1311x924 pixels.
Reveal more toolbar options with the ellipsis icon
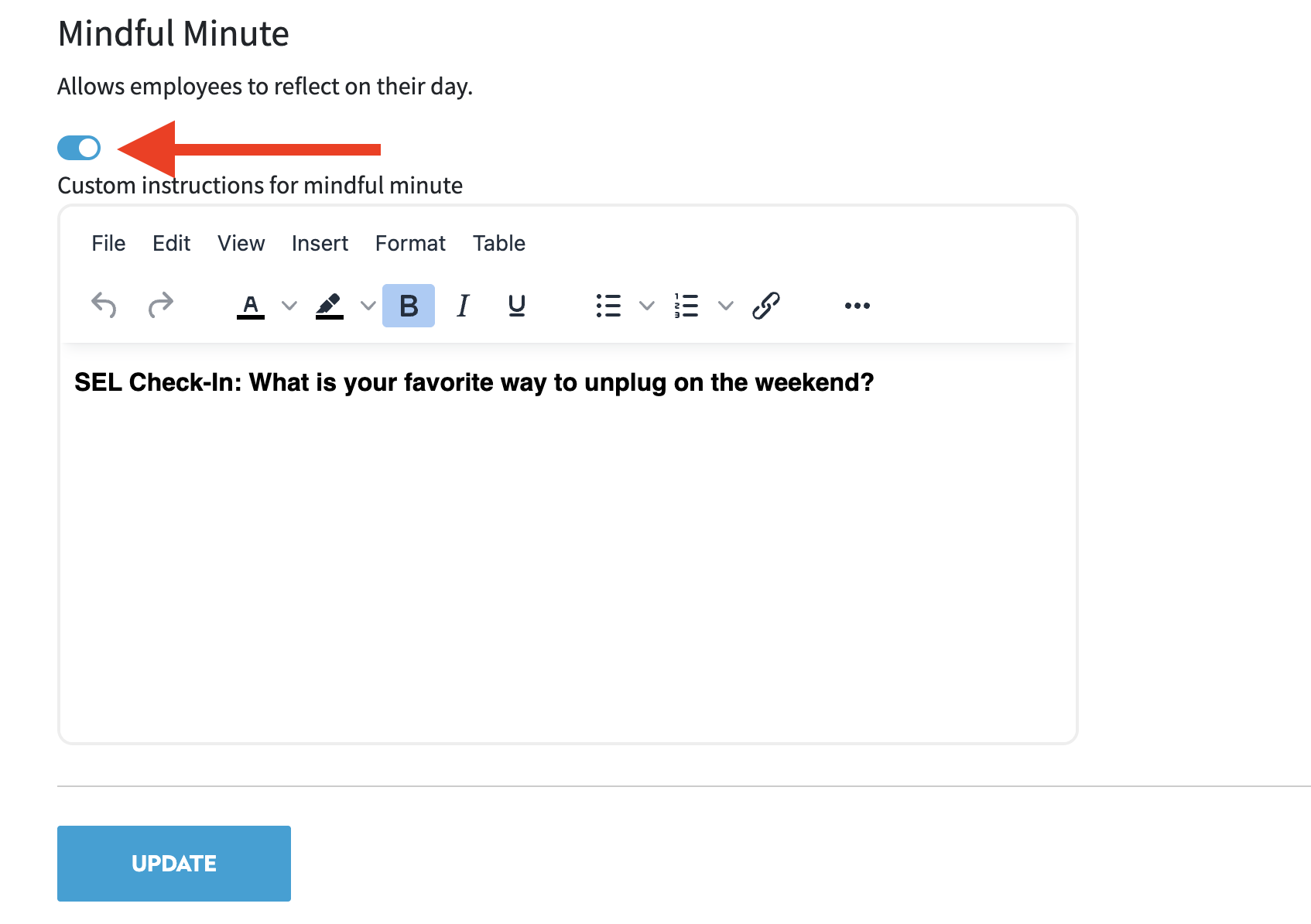pyautogui.click(x=857, y=305)
